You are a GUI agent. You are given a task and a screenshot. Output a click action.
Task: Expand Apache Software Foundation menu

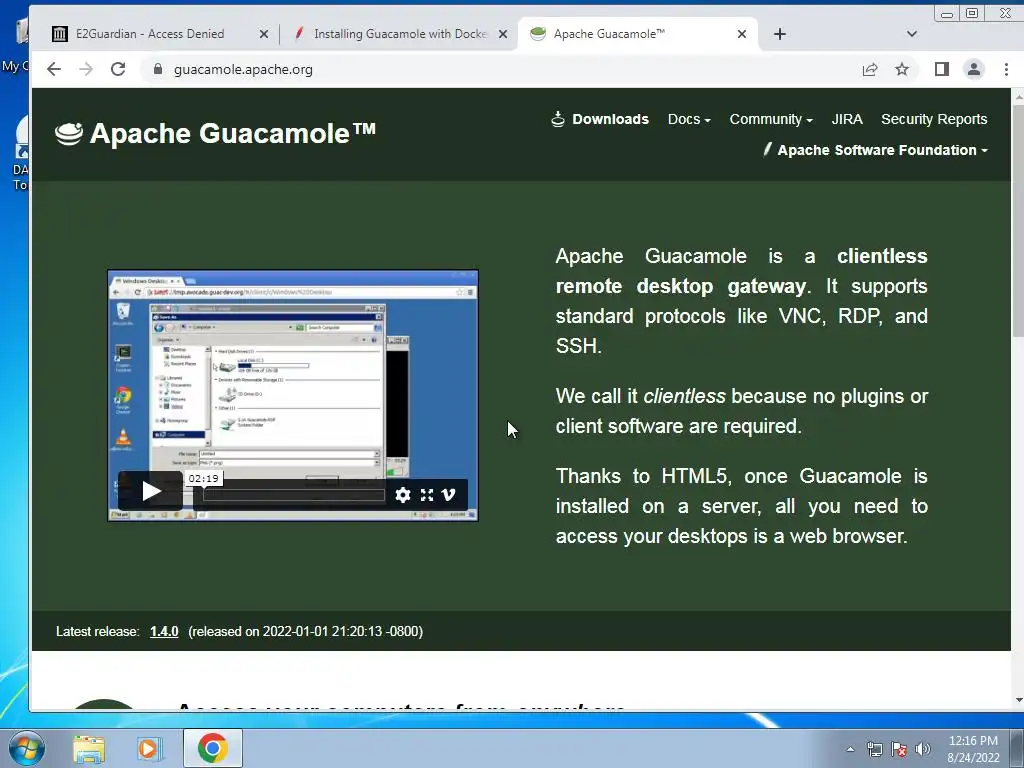[876, 150]
